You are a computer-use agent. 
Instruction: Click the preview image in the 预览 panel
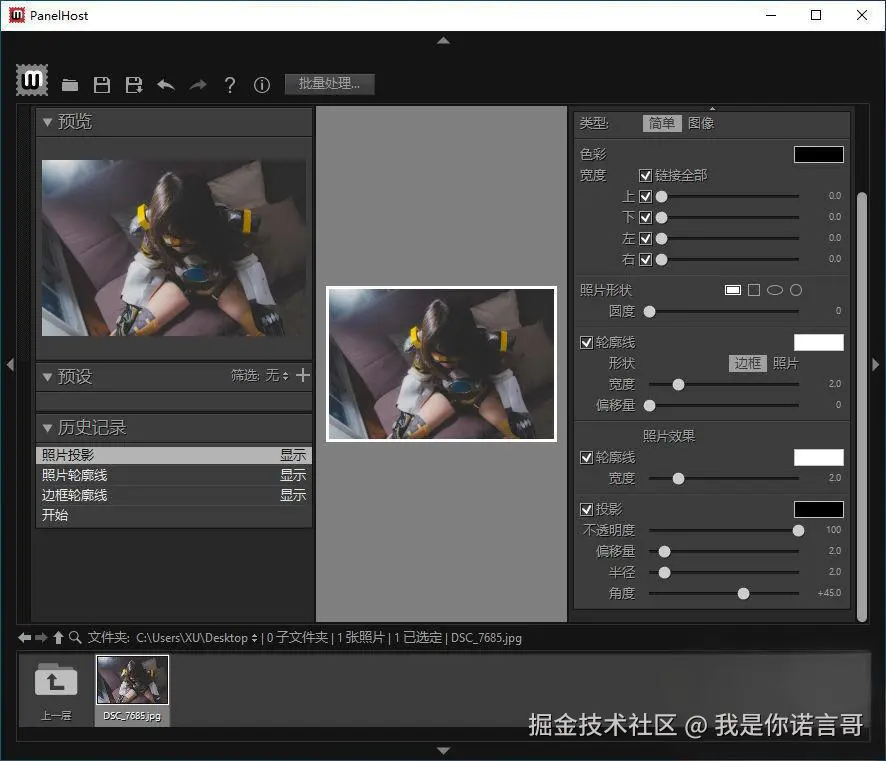[x=173, y=247]
